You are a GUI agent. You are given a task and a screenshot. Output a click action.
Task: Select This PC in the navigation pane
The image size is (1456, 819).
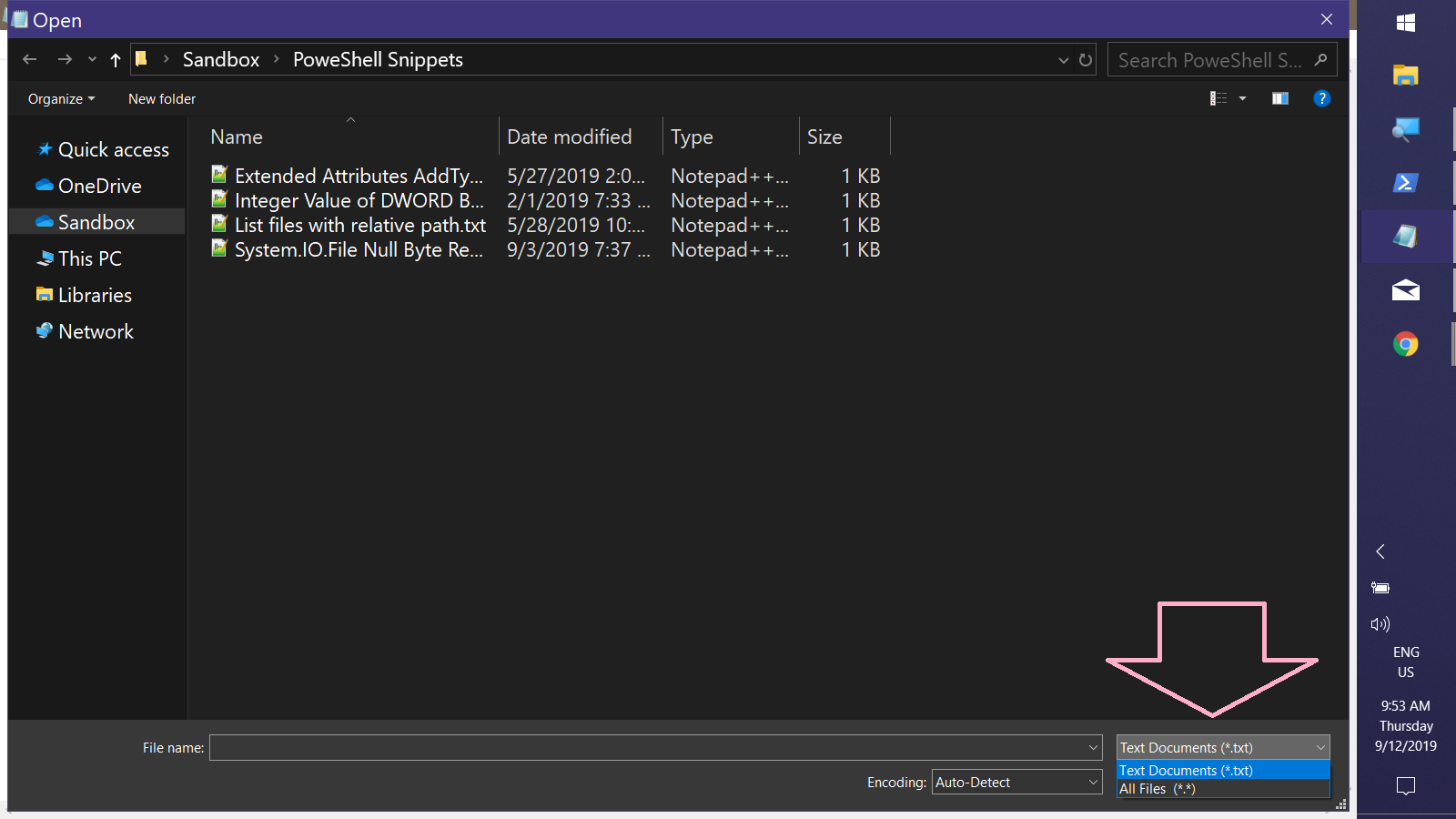[x=79, y=258]
